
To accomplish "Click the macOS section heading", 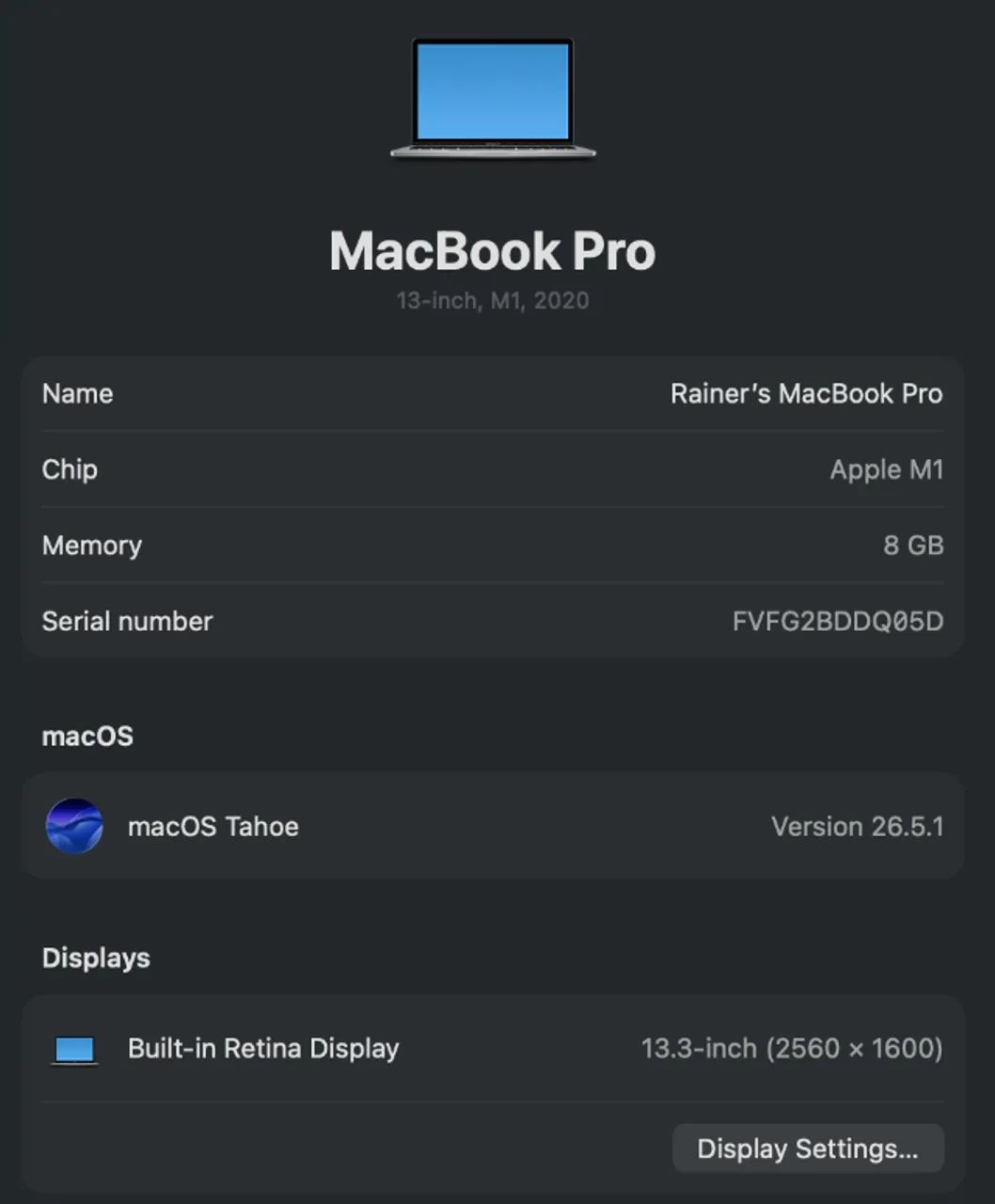I will pyautogui.click(x=87, y=736).
